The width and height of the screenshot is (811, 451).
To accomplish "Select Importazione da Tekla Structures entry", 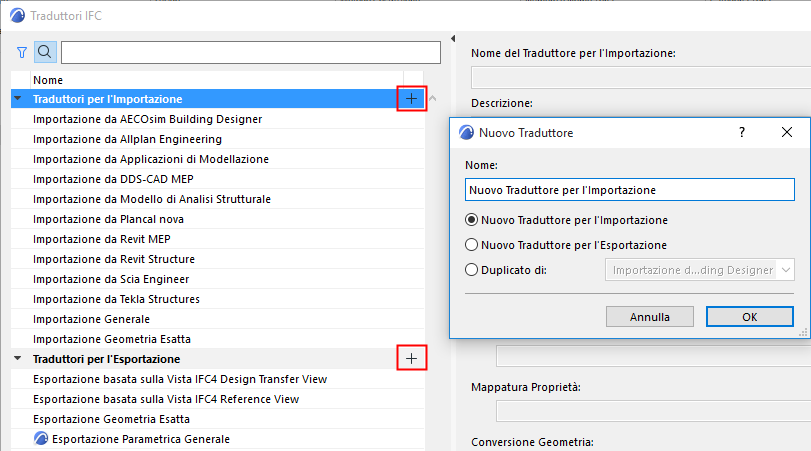I will point(116,299).
